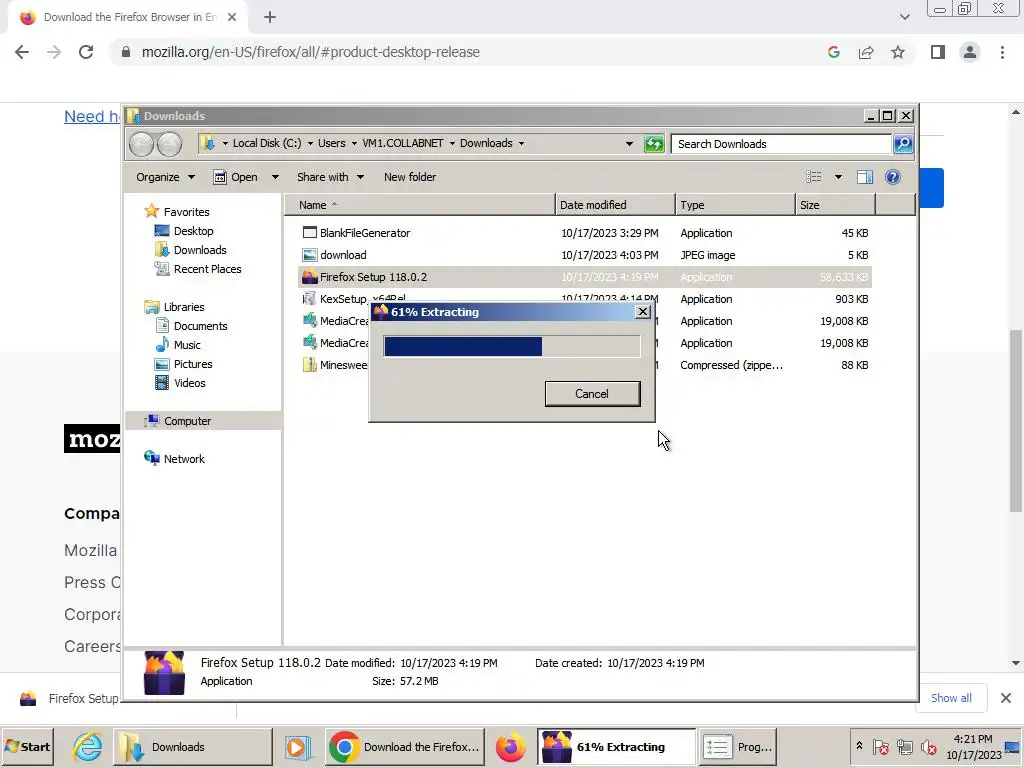Close the Chrome downloads bar

[x=1006, y=698]
